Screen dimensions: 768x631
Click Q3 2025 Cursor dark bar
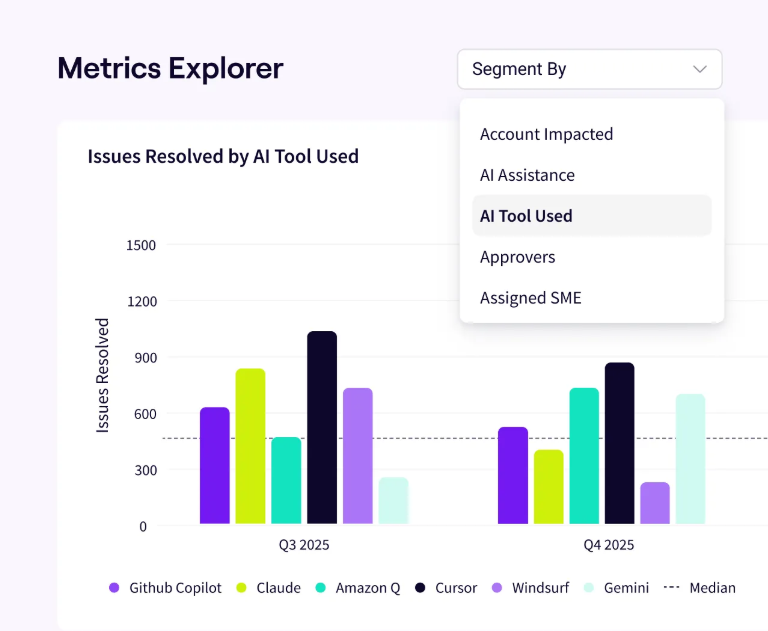point(322,427)
